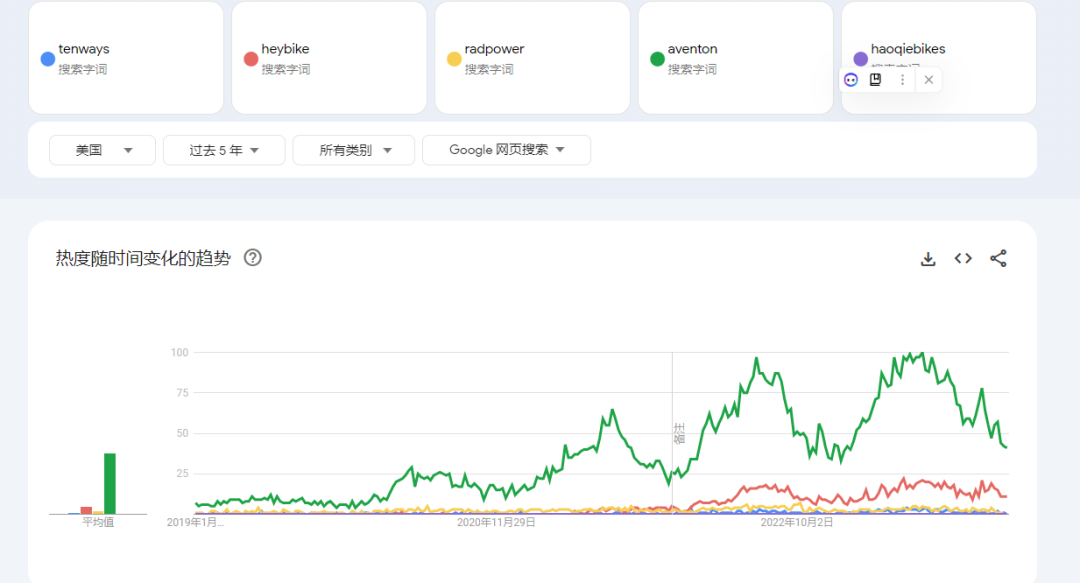Click the purple haoqiebikes color dot
The height and width of the screenshot is (583, 1080).
pyautogui.click(x=860, y=59)
